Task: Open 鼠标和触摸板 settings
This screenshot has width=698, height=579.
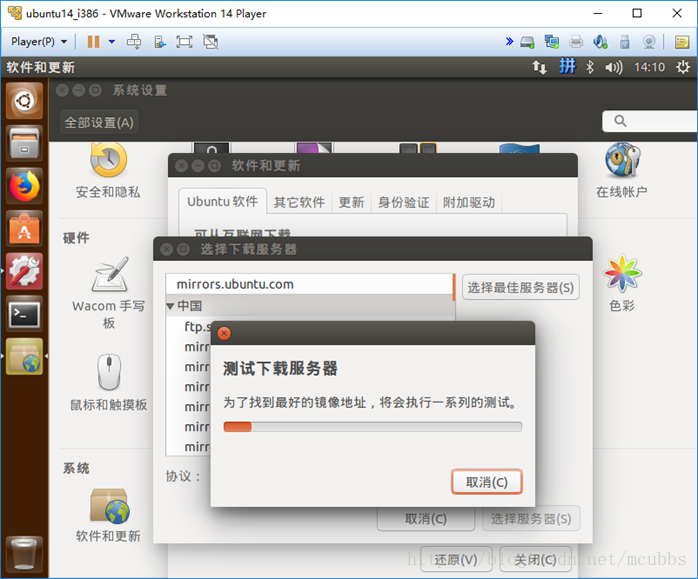Action: tap(109, 382)
